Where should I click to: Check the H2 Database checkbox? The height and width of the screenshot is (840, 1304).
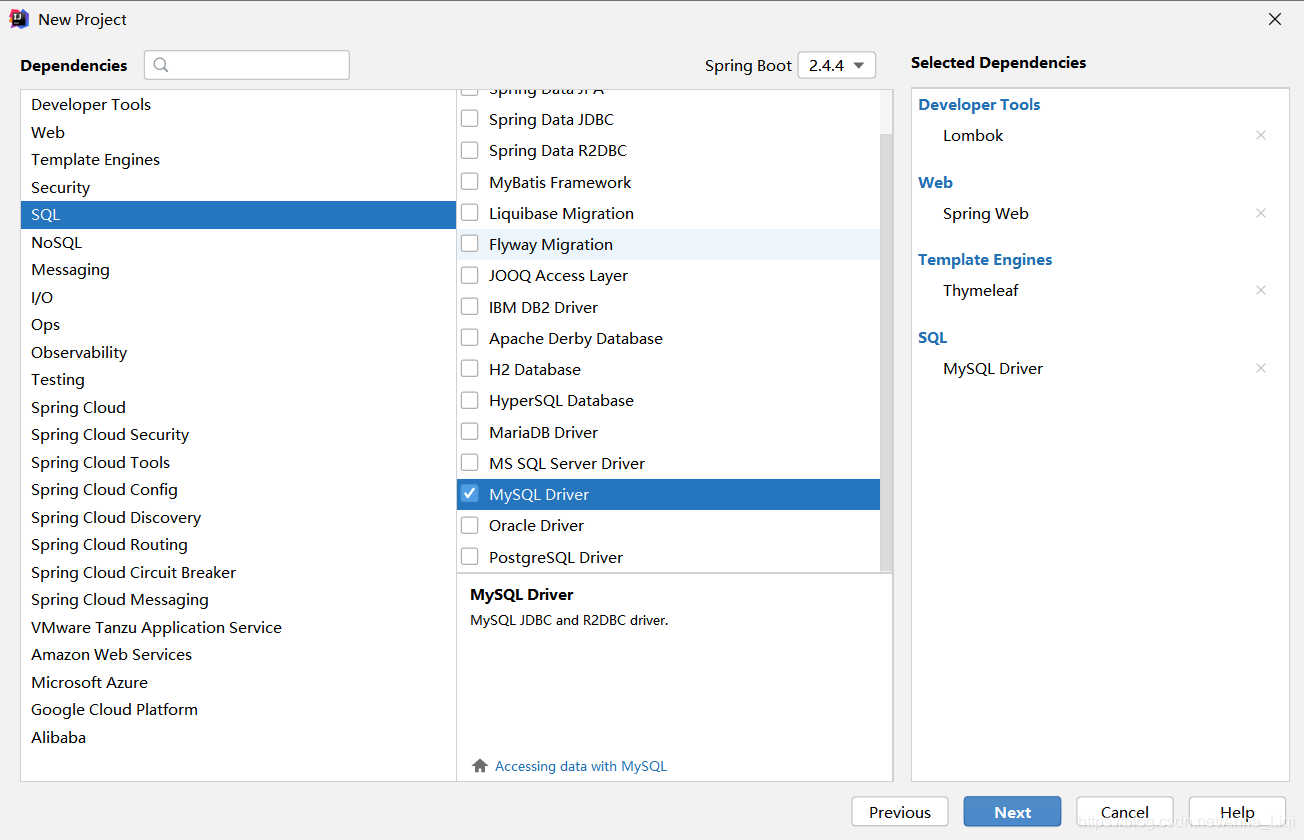[469, 369]
